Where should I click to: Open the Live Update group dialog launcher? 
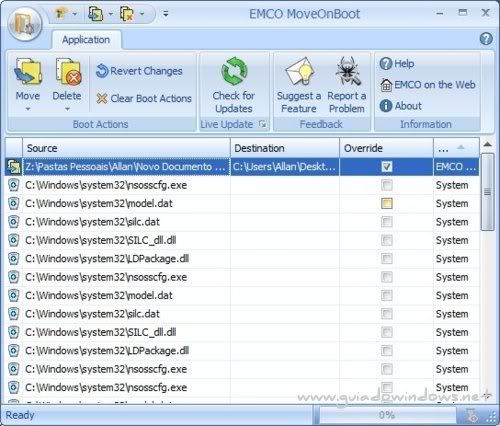pyautogui.click(x=262, y=124)
